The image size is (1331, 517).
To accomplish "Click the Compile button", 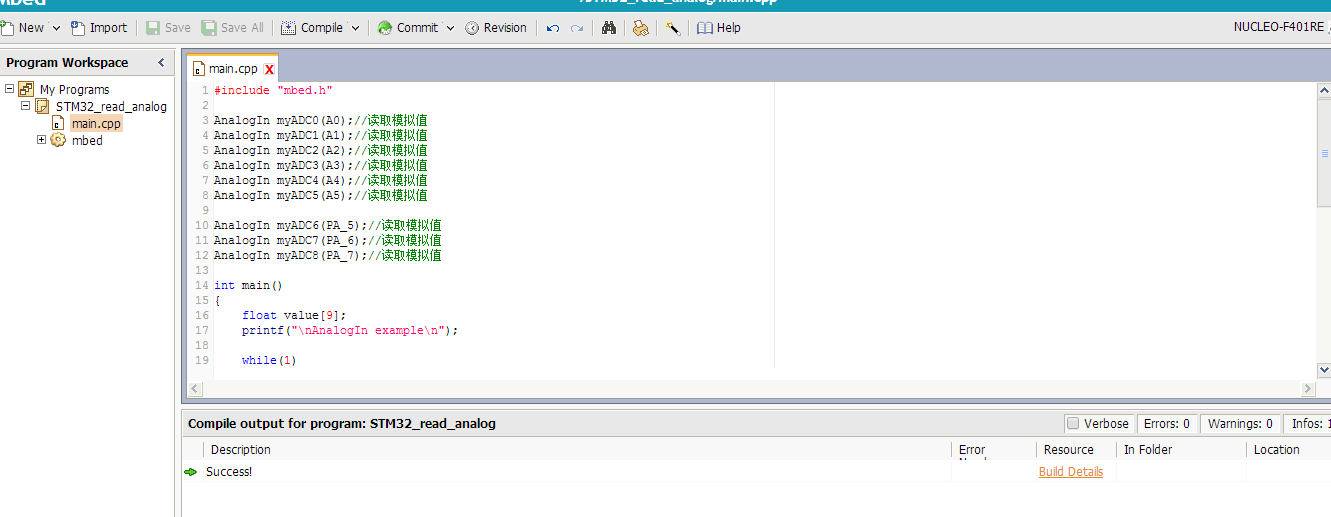I will tap(312, 28).
